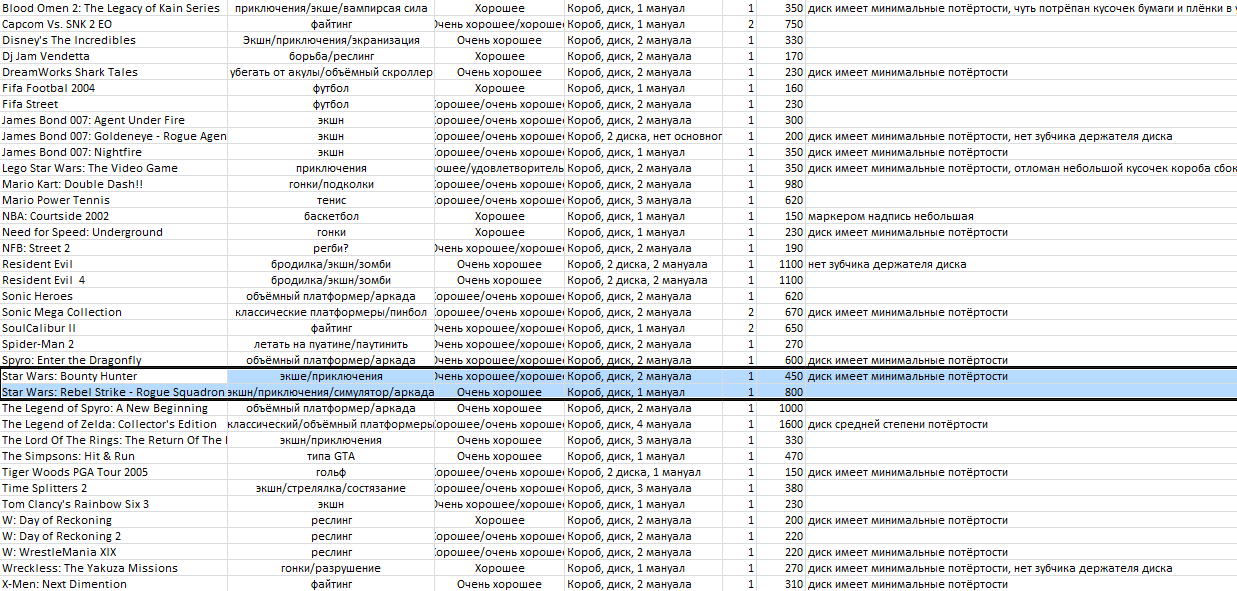Click note "маркером надпись небольшая"
Image resolution: width=1237 pixels, height=591 pixels.
coord(891,216)
